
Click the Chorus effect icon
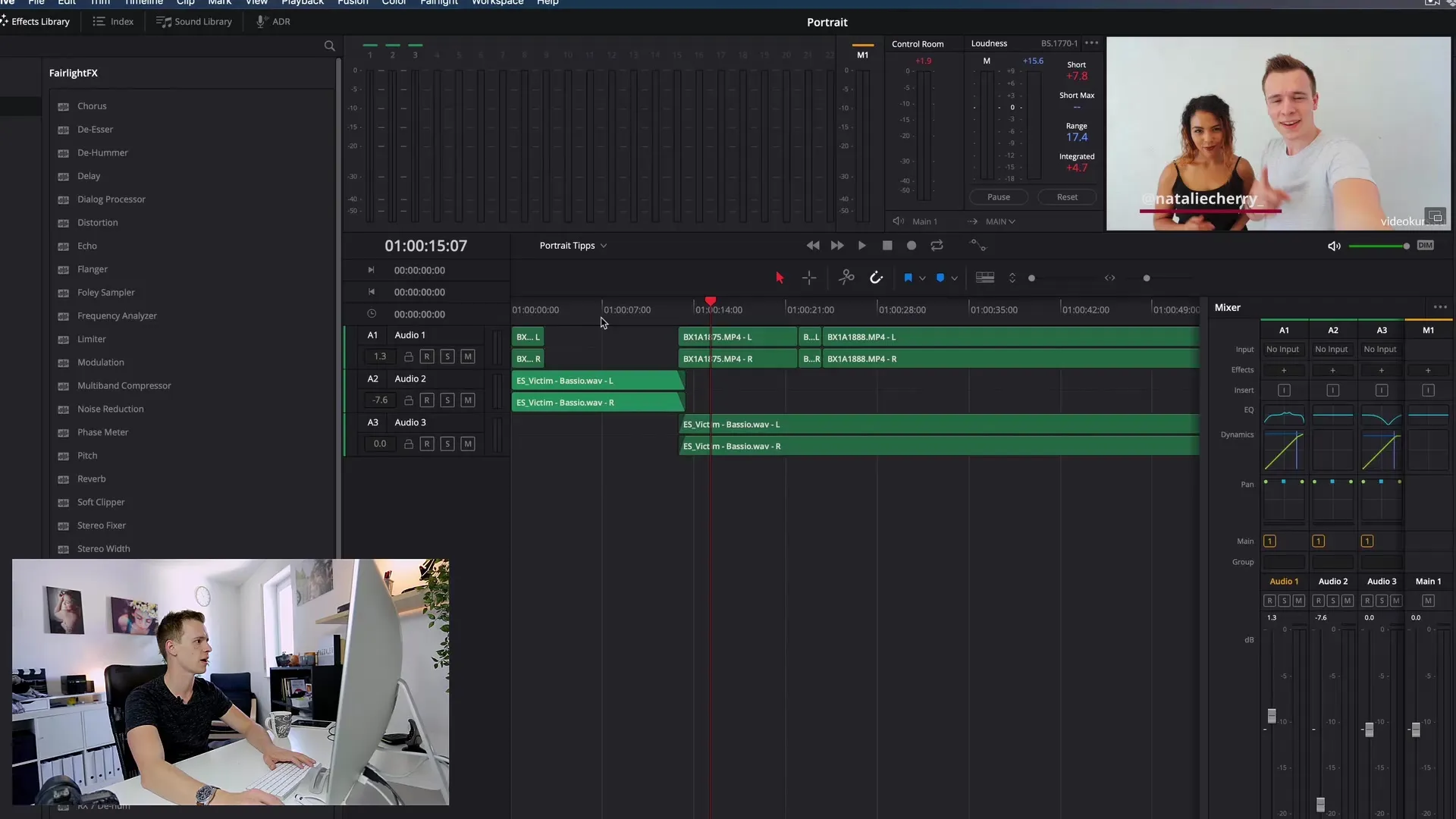point(63,107)
